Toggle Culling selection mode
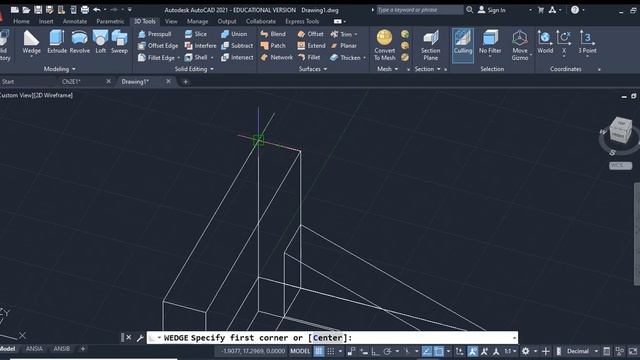640x360 pixels. pos(463,45)
